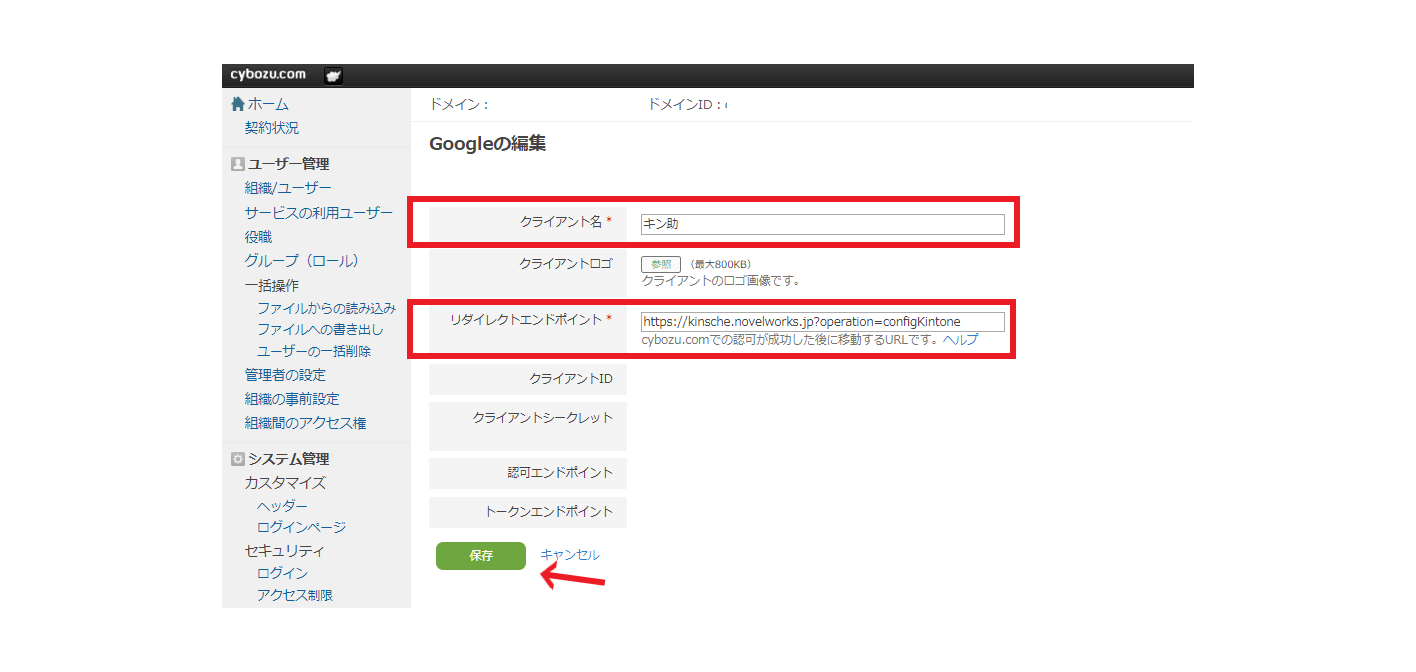Click the cybozu.com logo in header
The width and height of the screenshot is (1416, 672).
pos(268,75)
